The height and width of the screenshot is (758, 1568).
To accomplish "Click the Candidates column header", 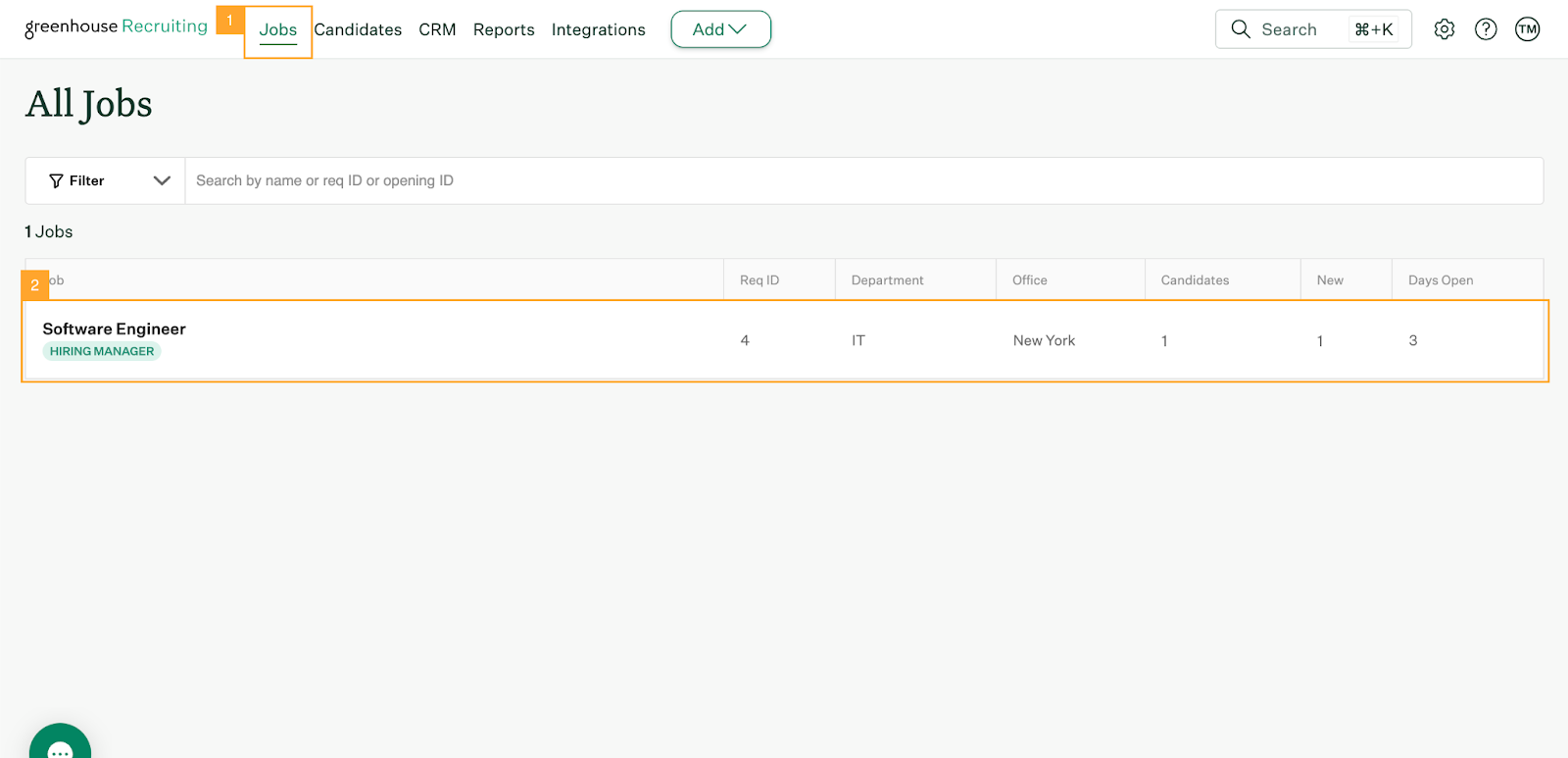I will tap(1194, 280).
